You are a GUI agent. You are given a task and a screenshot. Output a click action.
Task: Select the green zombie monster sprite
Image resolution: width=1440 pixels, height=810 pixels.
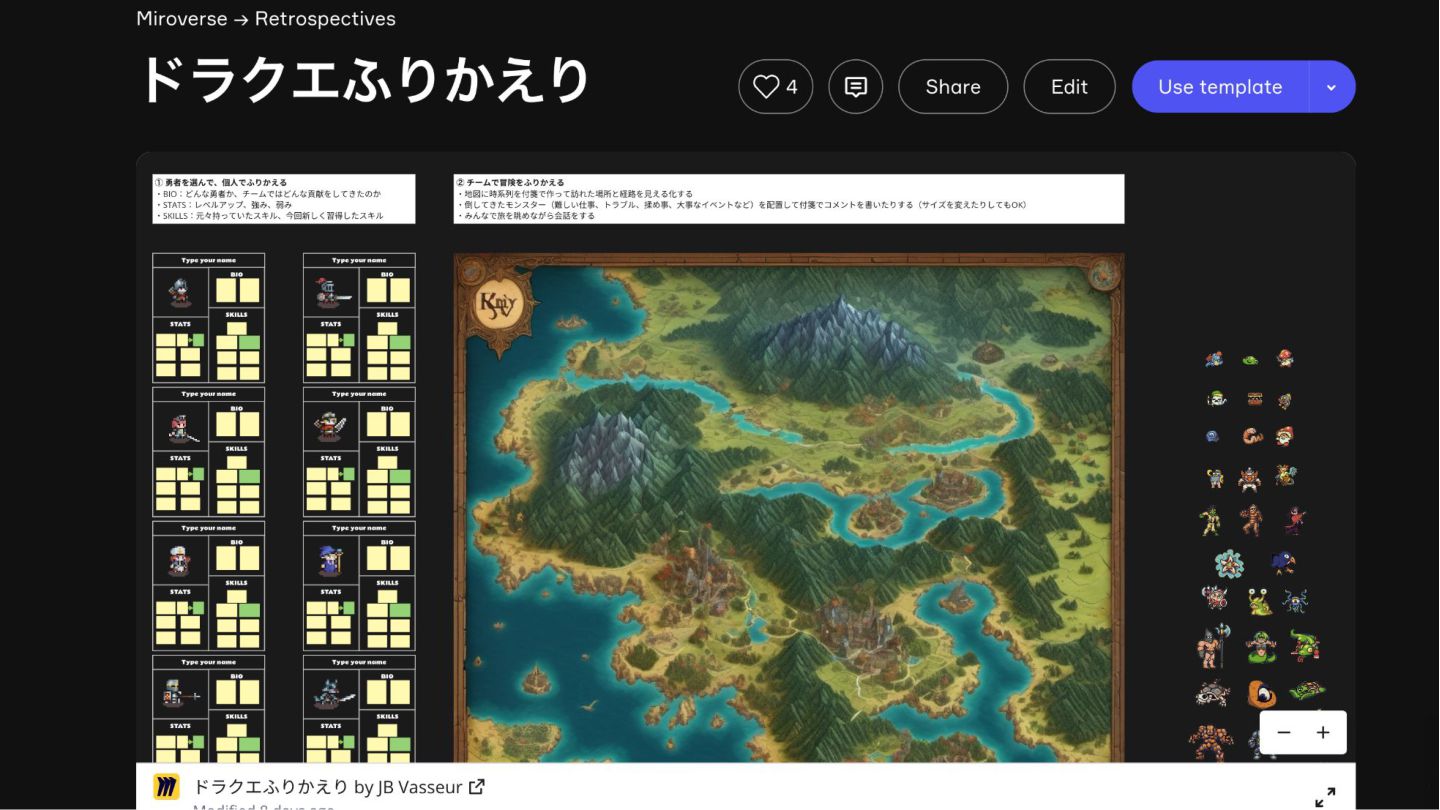[x=1210, y=521]
